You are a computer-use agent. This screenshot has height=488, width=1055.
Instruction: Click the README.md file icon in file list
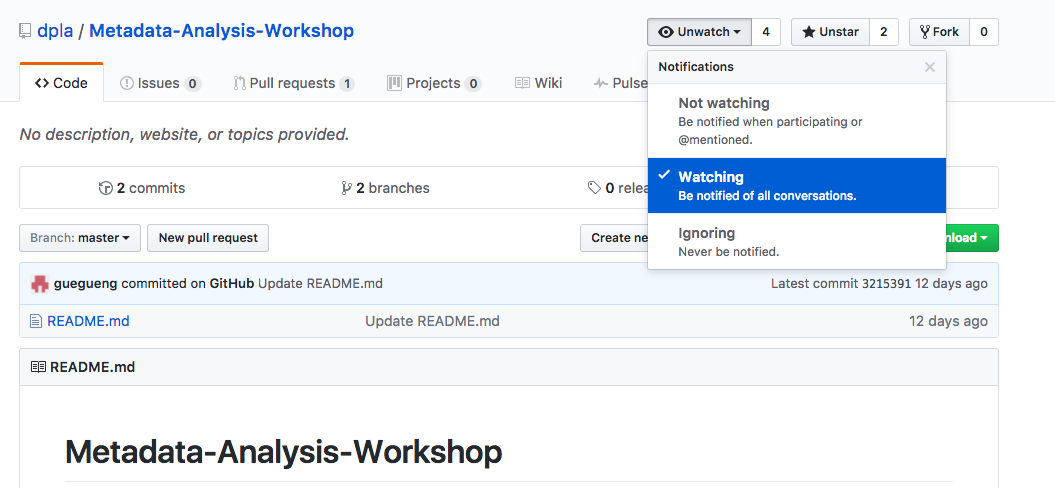coord(36,321)
